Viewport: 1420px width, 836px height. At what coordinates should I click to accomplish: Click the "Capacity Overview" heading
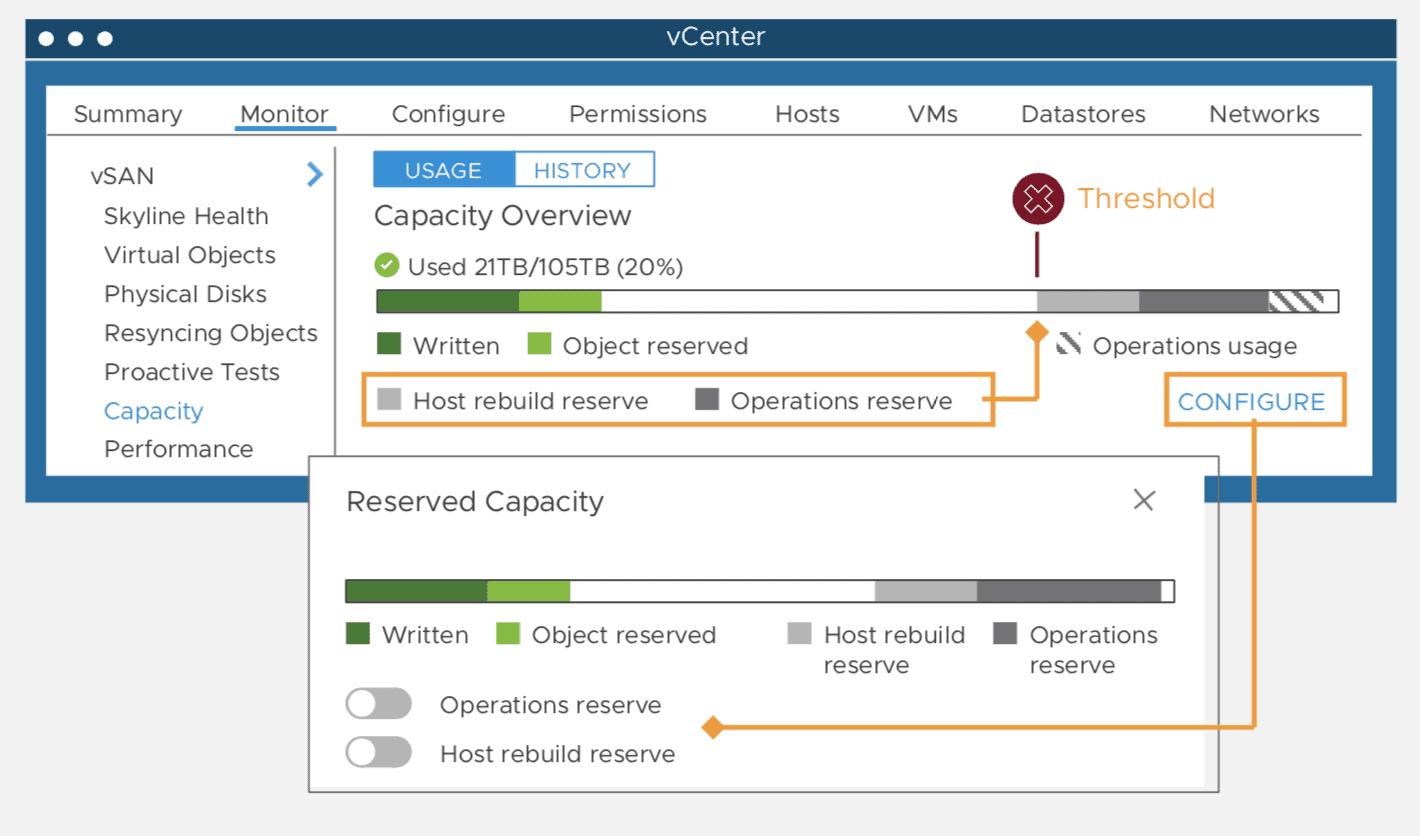click(502, 215)
